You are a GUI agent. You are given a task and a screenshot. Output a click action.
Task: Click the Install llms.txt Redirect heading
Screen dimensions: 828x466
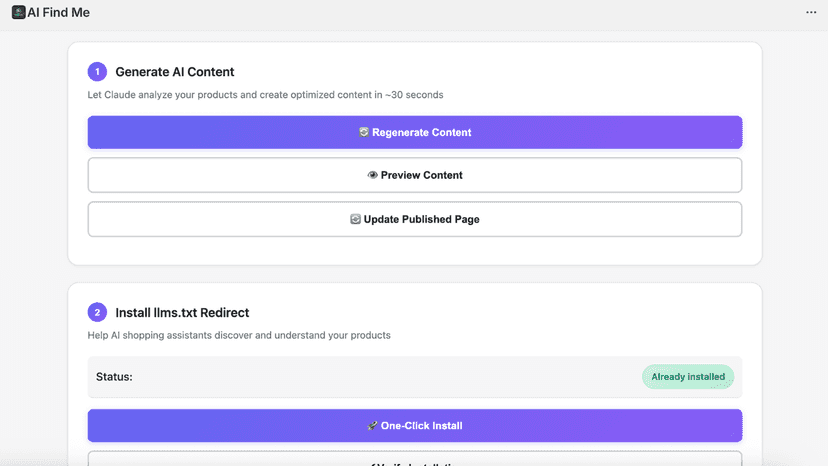182,313
